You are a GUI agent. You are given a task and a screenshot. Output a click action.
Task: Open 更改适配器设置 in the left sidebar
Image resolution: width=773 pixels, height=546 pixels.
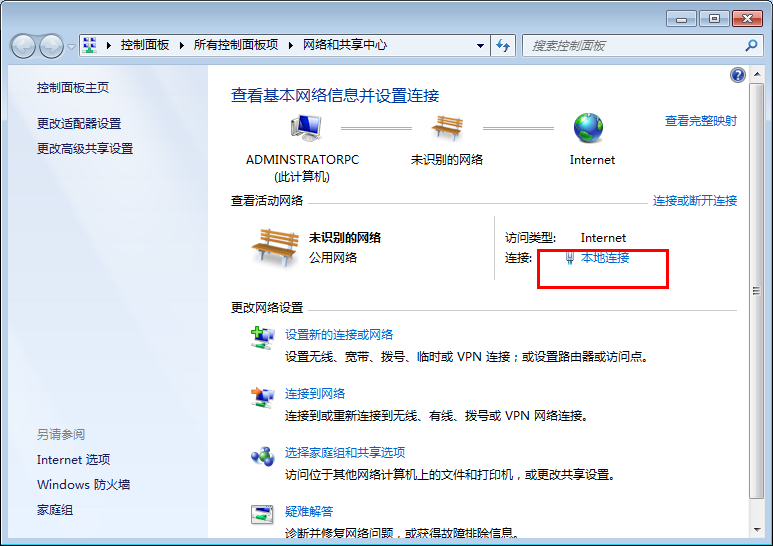click(x=79, y=123)
